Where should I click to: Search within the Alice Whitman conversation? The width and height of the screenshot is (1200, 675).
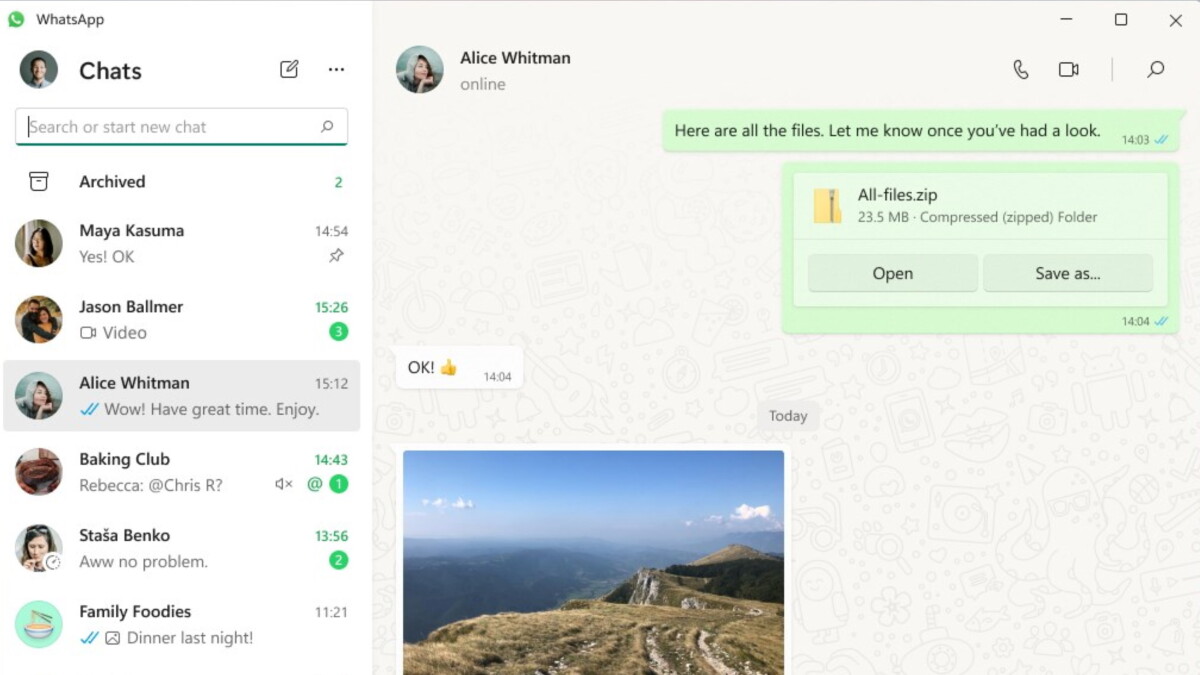[1155, 70]
